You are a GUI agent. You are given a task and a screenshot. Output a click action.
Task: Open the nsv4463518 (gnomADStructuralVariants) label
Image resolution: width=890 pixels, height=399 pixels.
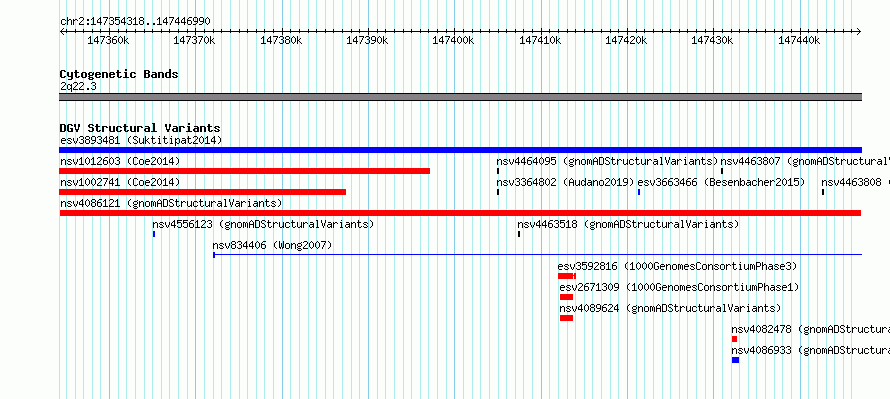point(628,224)
